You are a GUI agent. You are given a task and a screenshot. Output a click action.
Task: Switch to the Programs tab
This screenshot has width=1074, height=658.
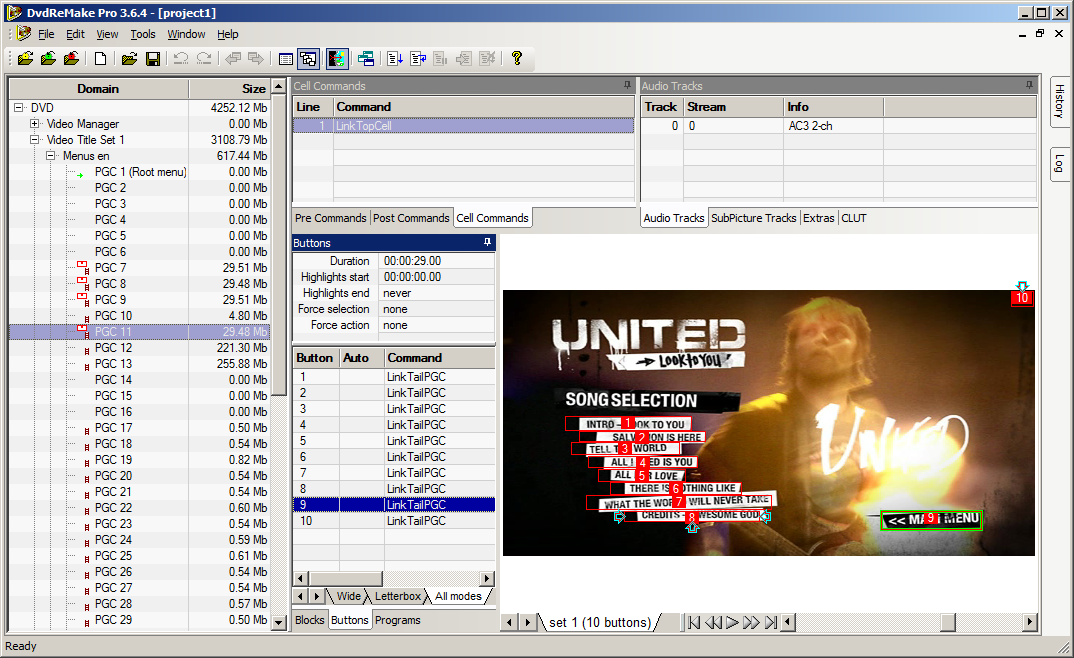398,620
